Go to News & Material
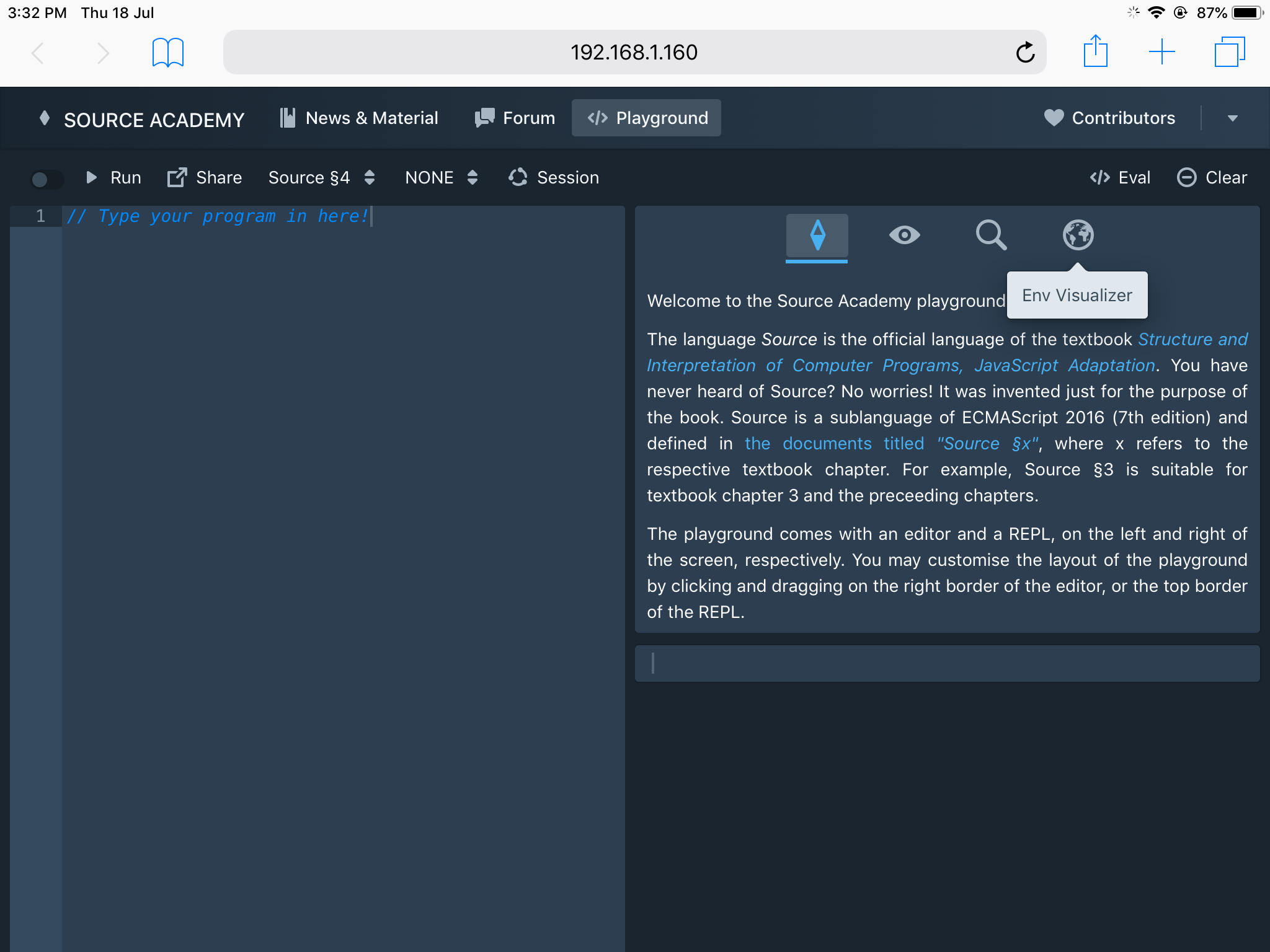 coord(359,118)
